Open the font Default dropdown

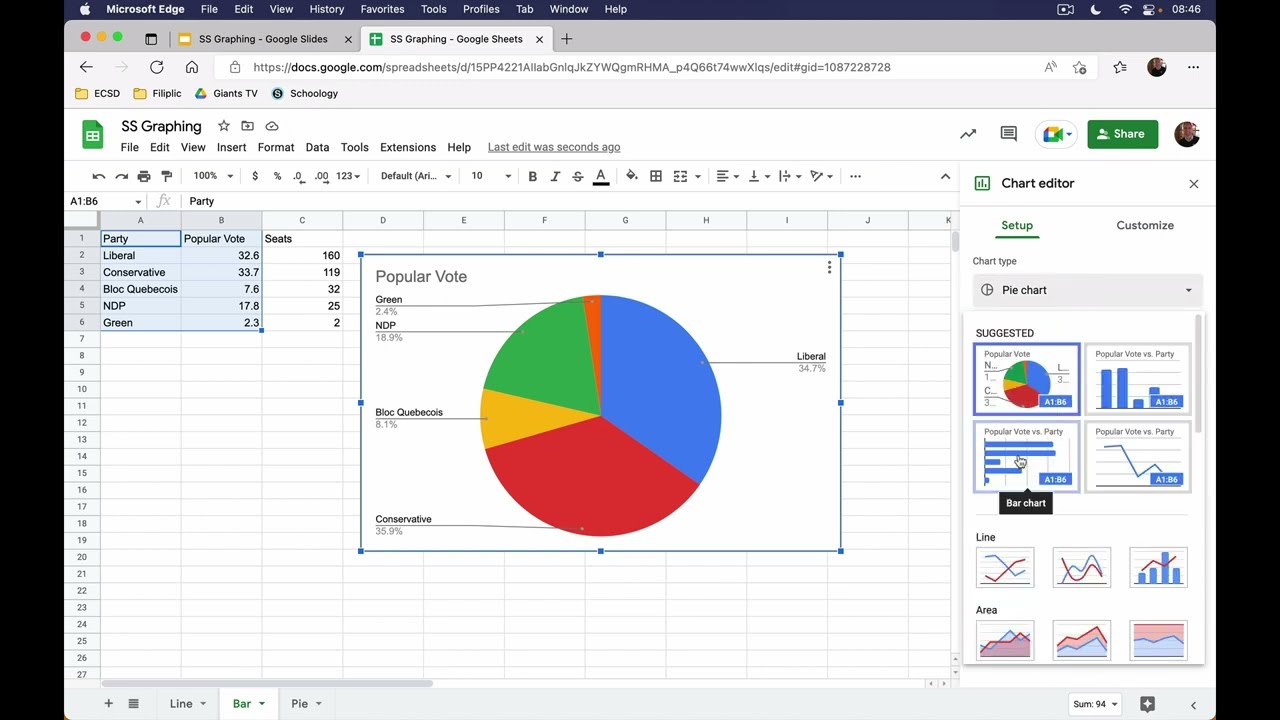[416, 176]
